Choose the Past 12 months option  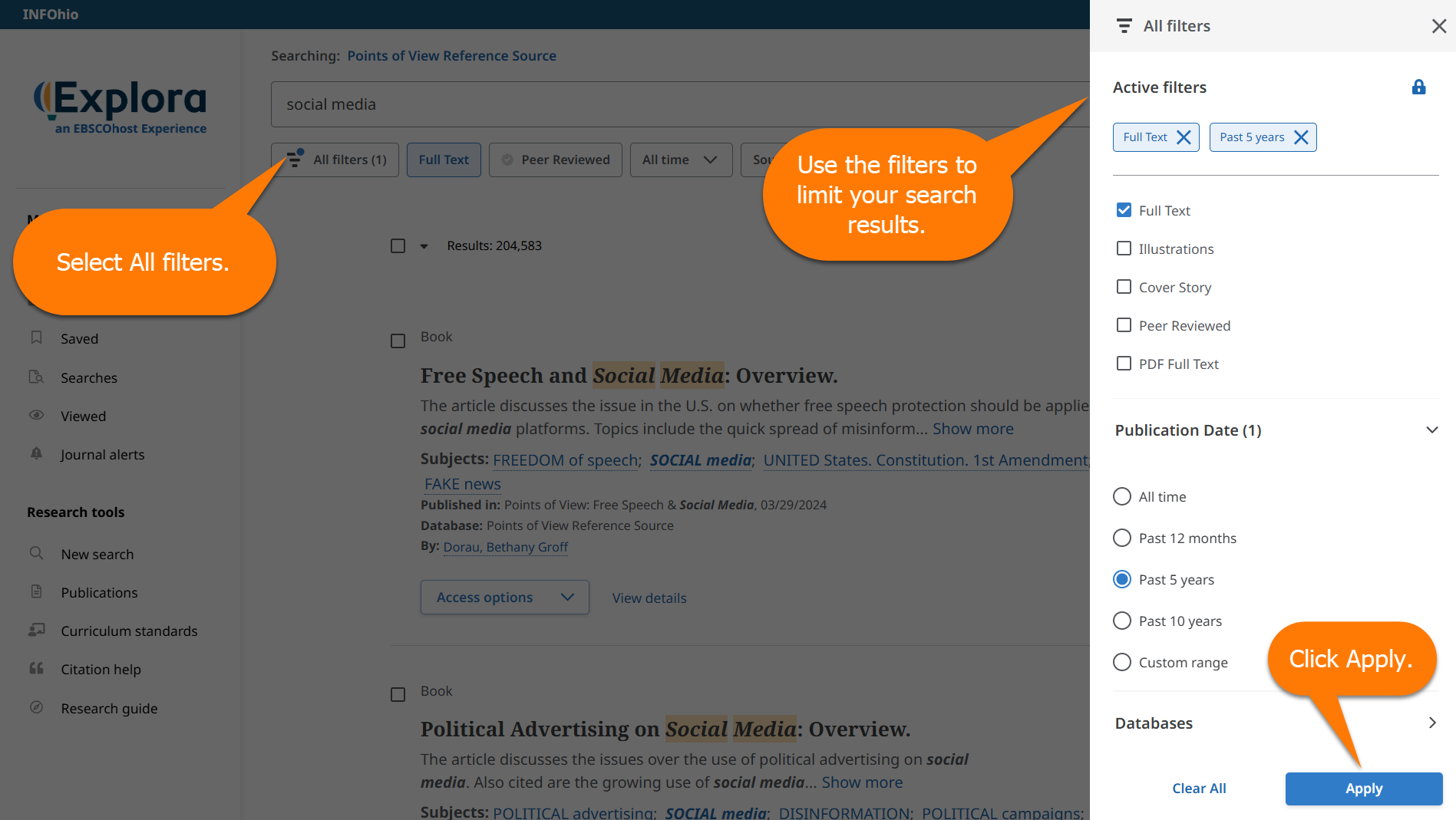(x=1122, y=538)
